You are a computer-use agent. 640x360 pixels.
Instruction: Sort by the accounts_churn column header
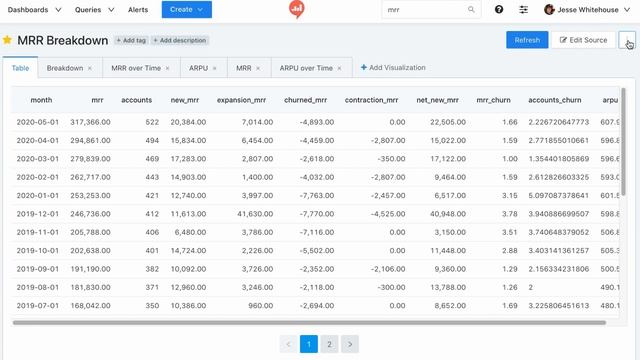tap(555, 100)
